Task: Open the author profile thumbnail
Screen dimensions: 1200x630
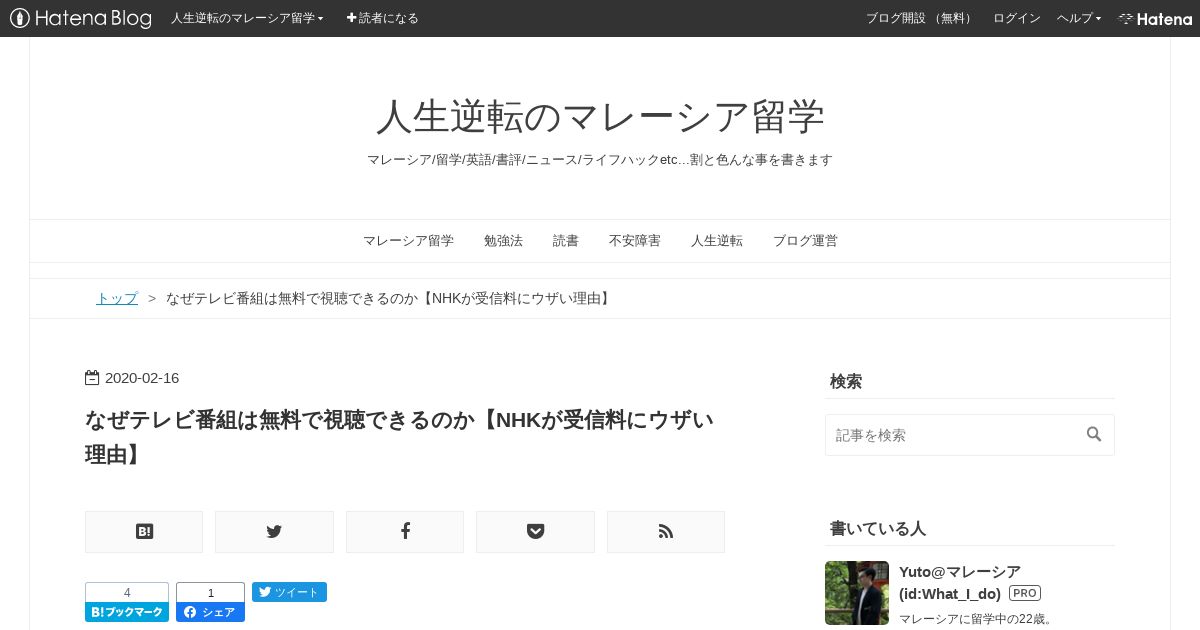Action: click(x=857, y=593)
